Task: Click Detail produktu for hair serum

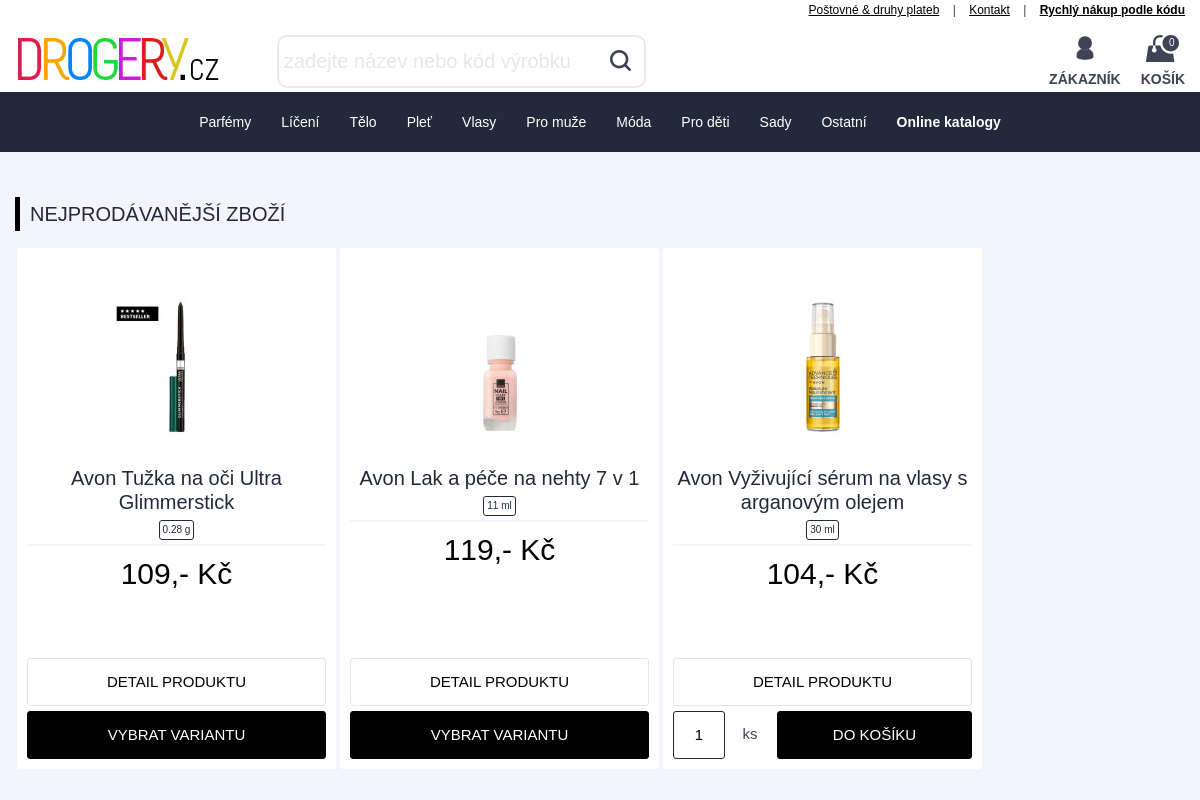Action: pos(822,682)
